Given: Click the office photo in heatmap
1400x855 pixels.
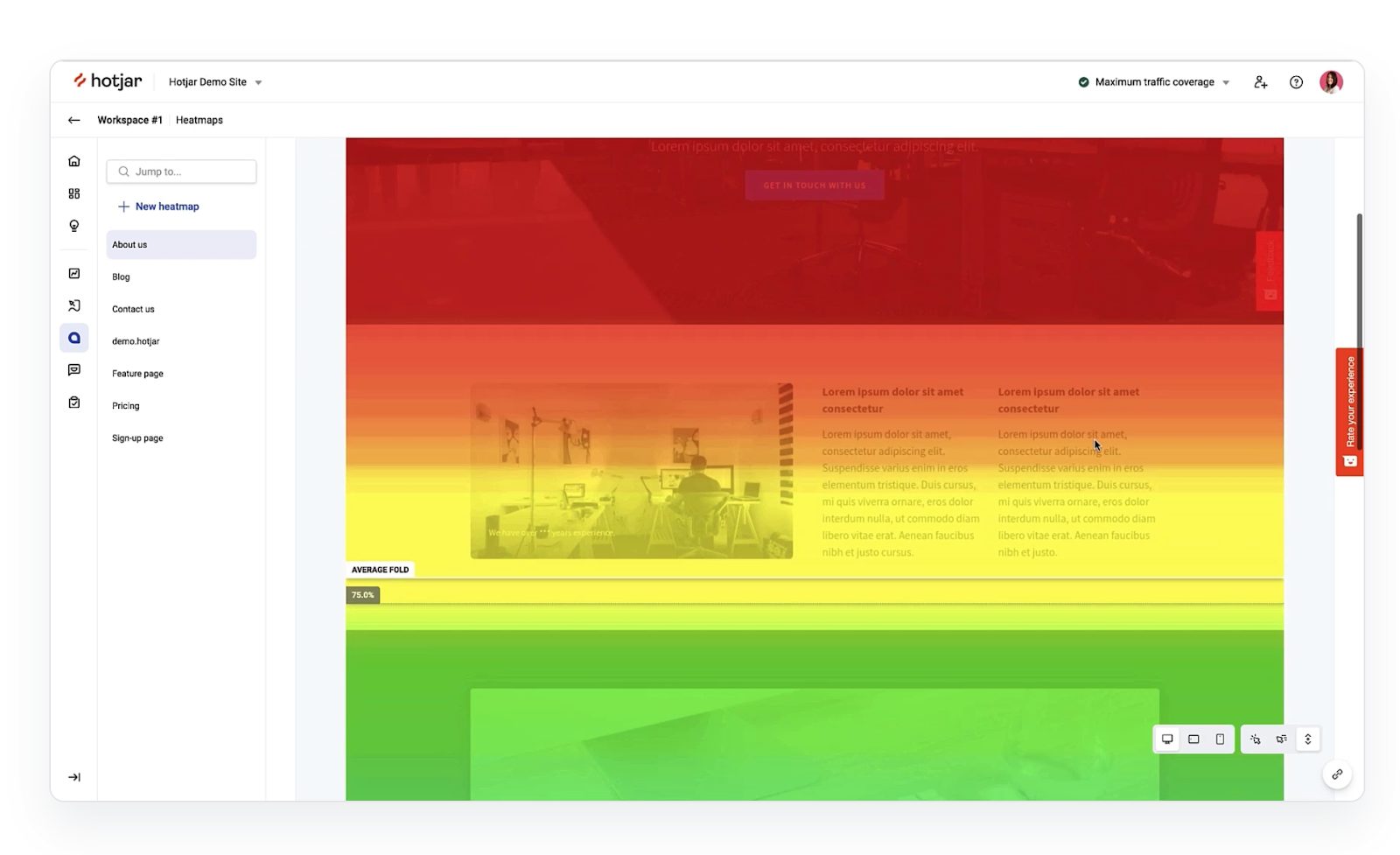Looking at the screenshot, I should [x=632, y=471].
